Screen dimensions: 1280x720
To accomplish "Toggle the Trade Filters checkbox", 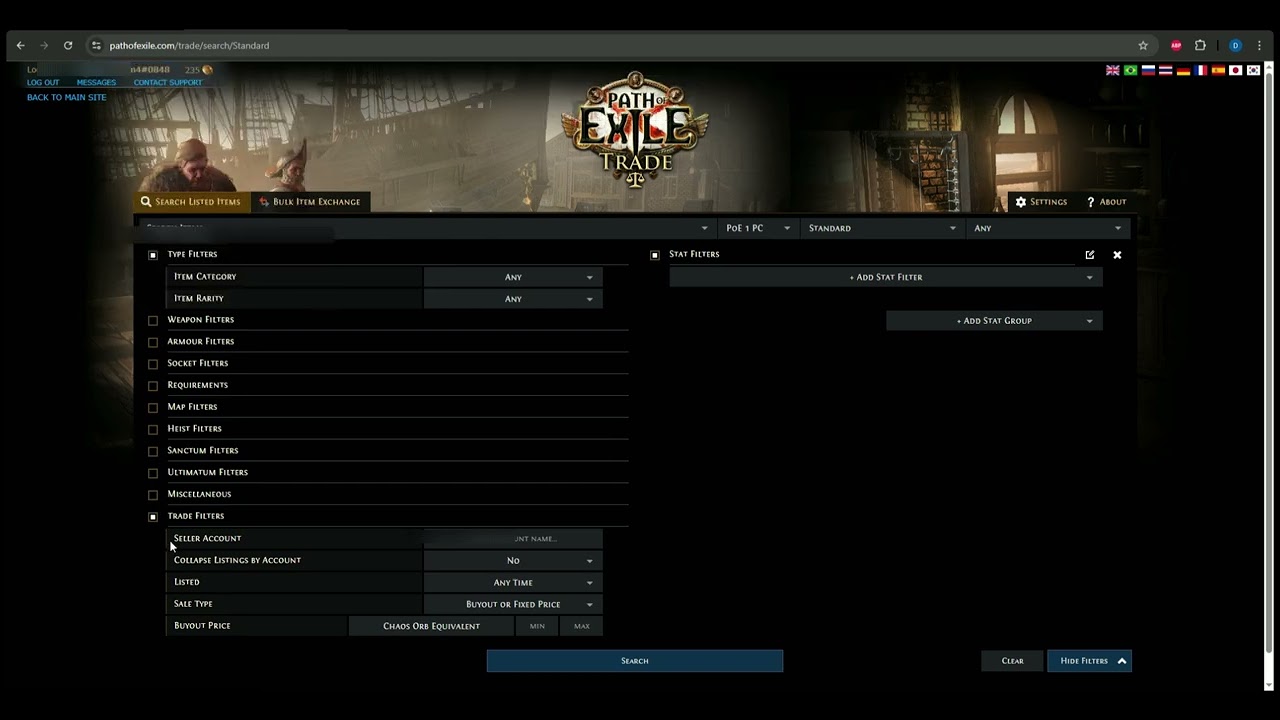I will (x=153, y=517).
